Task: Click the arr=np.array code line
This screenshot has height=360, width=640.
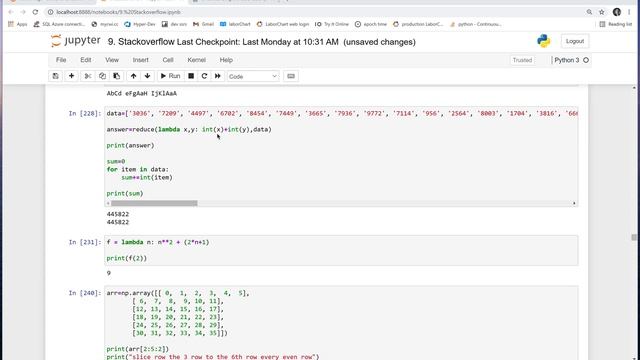Action: pos(178,293)
